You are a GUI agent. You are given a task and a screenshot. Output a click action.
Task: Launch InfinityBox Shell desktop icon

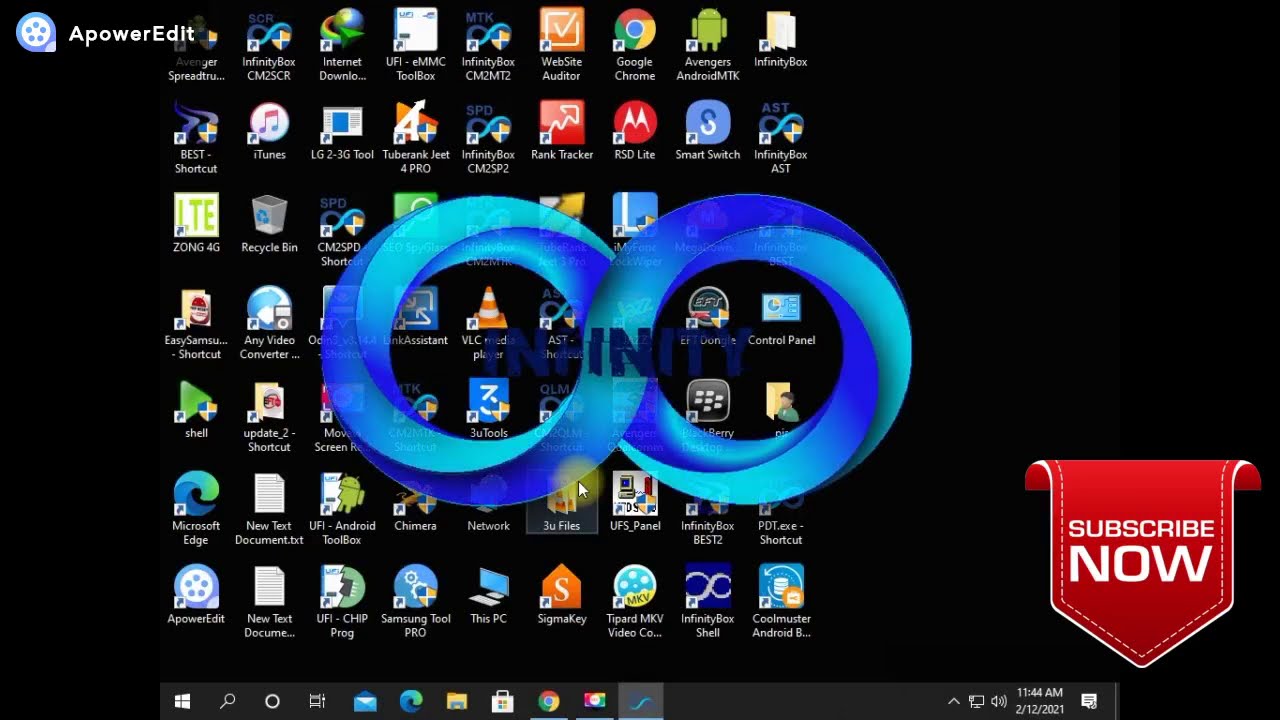(x=707, y=603)
